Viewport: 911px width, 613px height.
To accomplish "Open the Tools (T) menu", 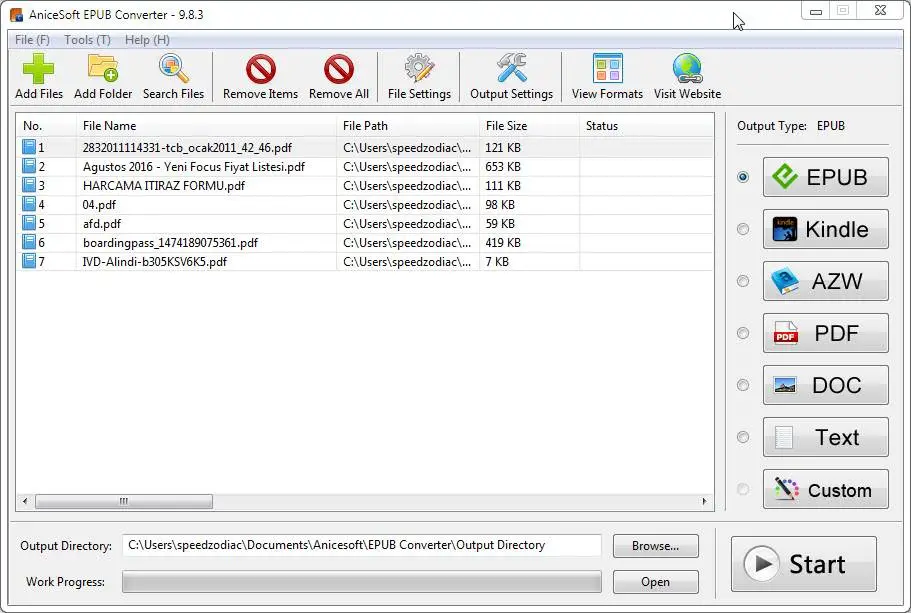I will 87,40.
